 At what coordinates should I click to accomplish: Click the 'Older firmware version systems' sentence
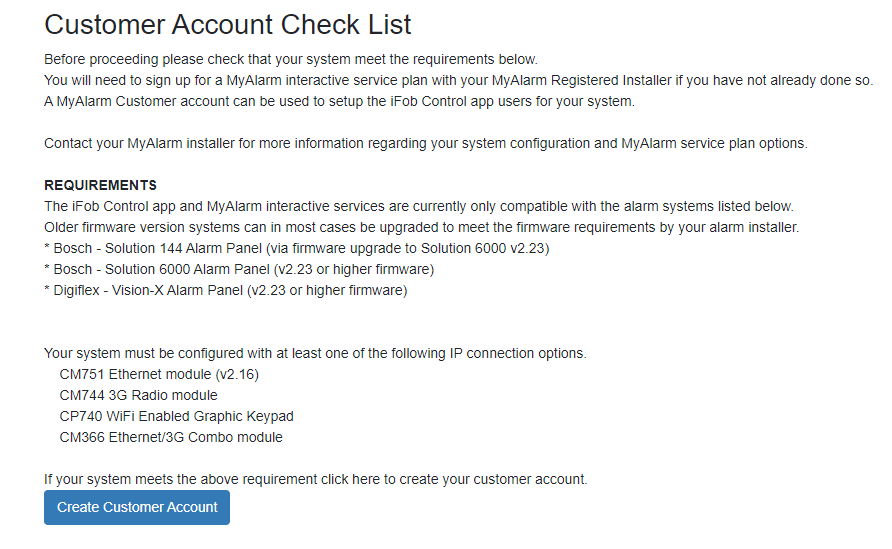point(422,228)
